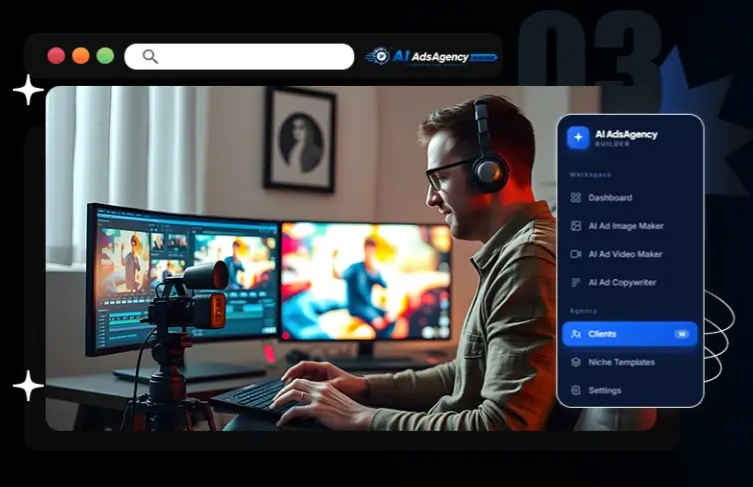Click the search bar input field
The height and width of the screenshot is (487, 753).
[239, 57]
